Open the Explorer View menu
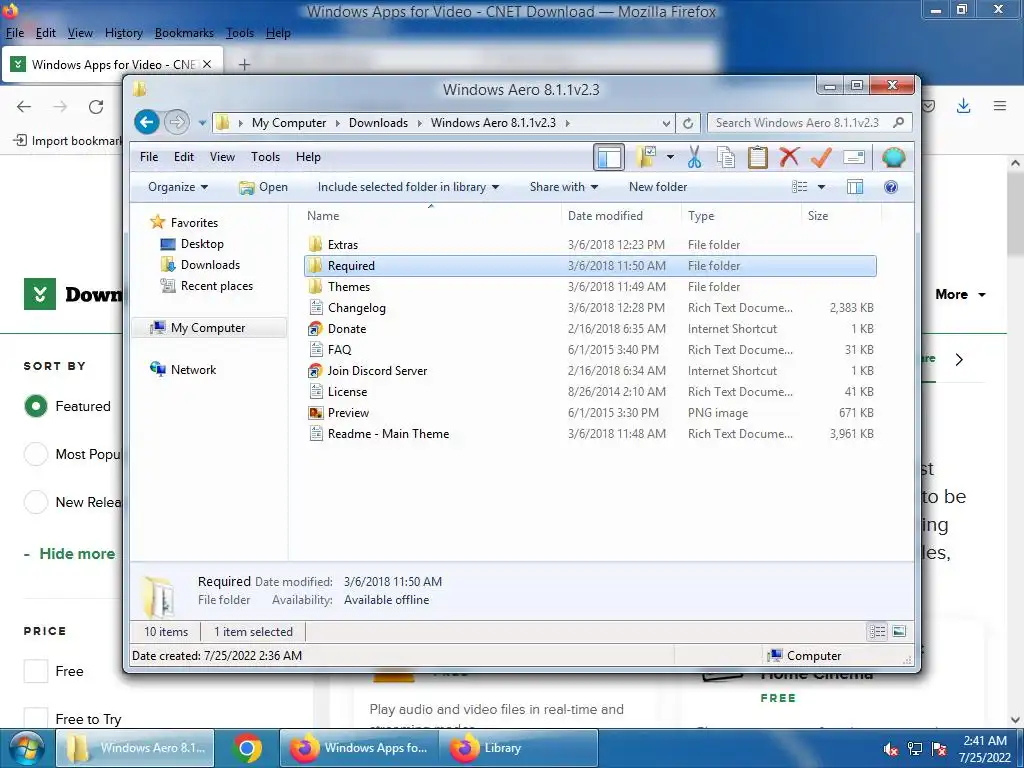 coord(222,157)
